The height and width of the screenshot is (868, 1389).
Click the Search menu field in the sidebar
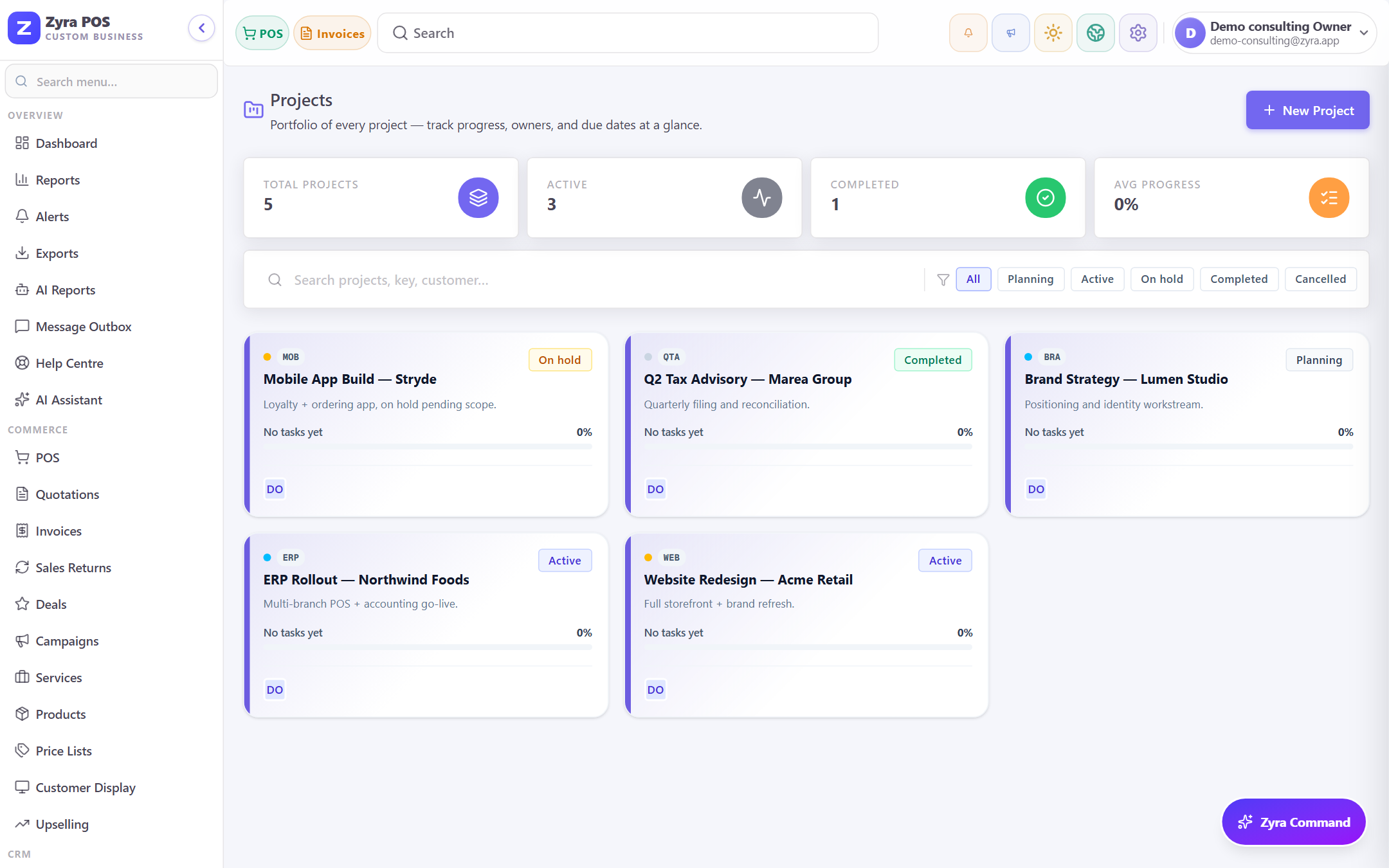(111, 82)
